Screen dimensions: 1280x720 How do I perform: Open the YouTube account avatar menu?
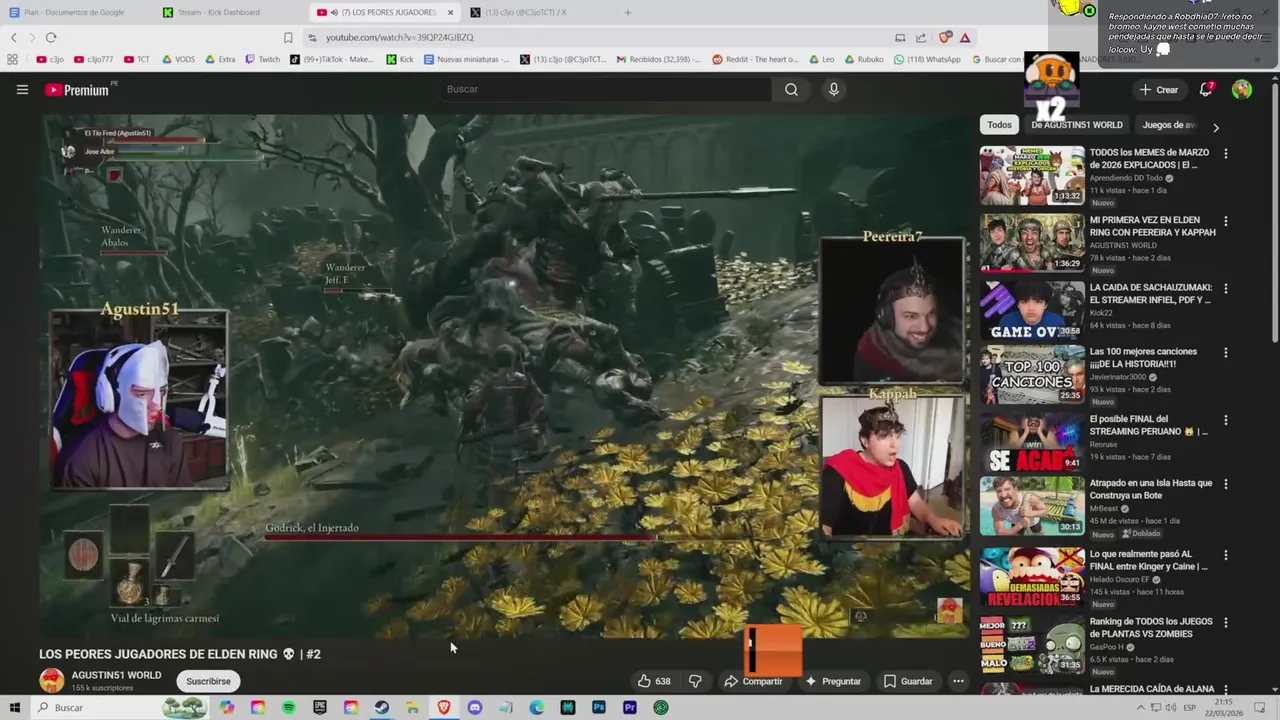pyautogui.click(x=1242, y=89)
